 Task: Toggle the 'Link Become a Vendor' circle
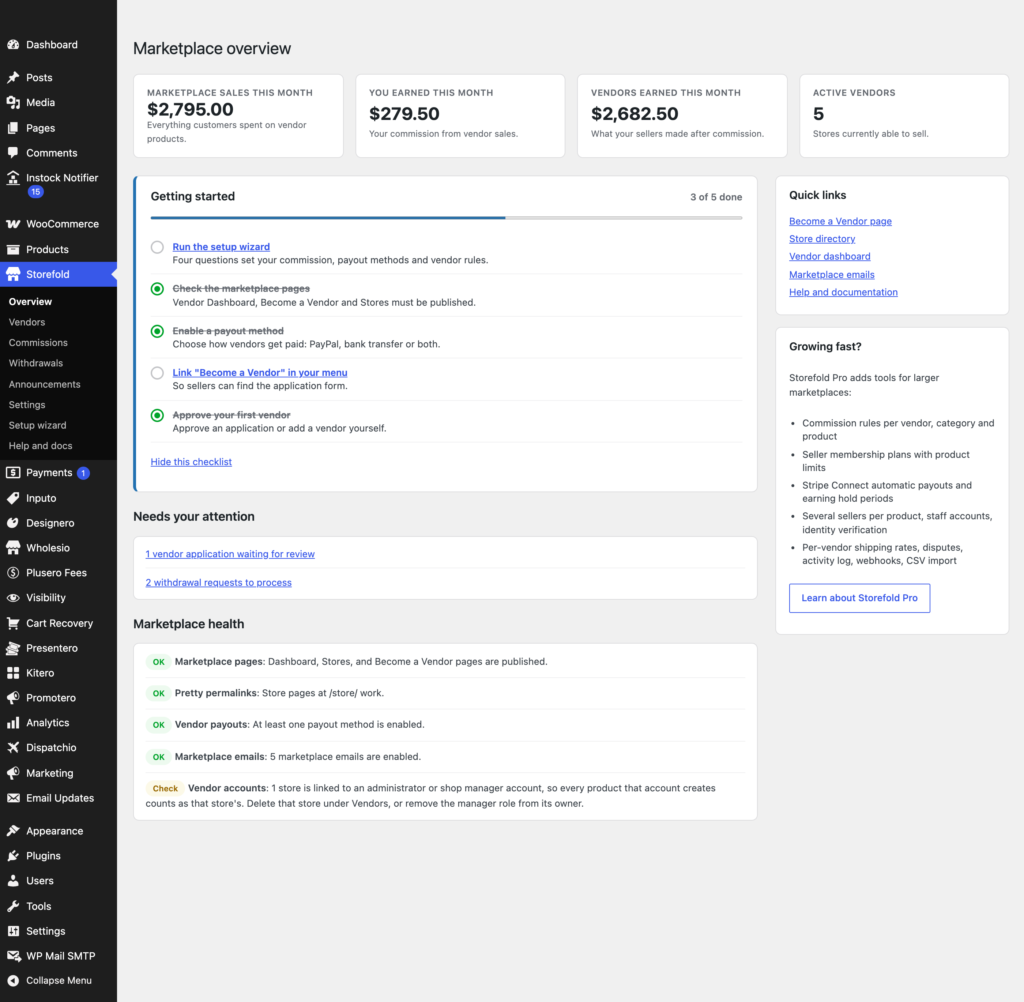(x=157, y=373)
